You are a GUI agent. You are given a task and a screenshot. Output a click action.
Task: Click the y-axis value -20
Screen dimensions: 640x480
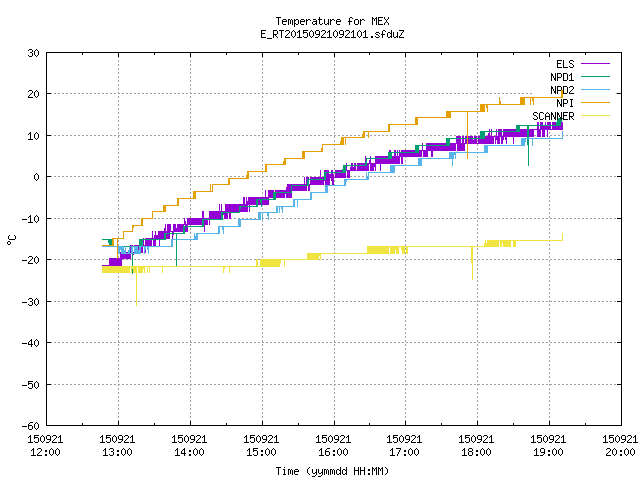point(31,260)
